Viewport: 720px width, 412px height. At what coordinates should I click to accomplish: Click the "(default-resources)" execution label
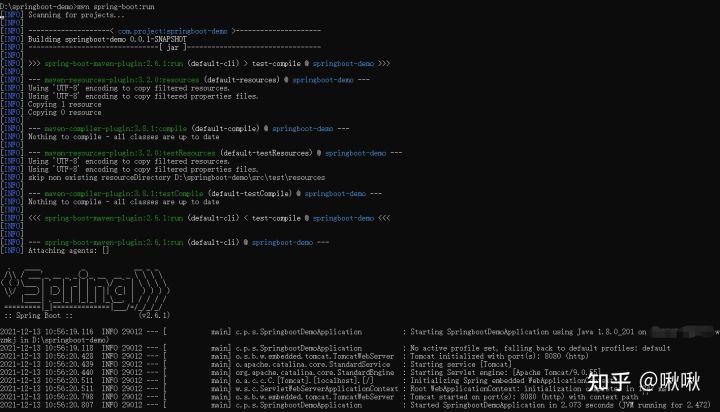coord(242,80)
